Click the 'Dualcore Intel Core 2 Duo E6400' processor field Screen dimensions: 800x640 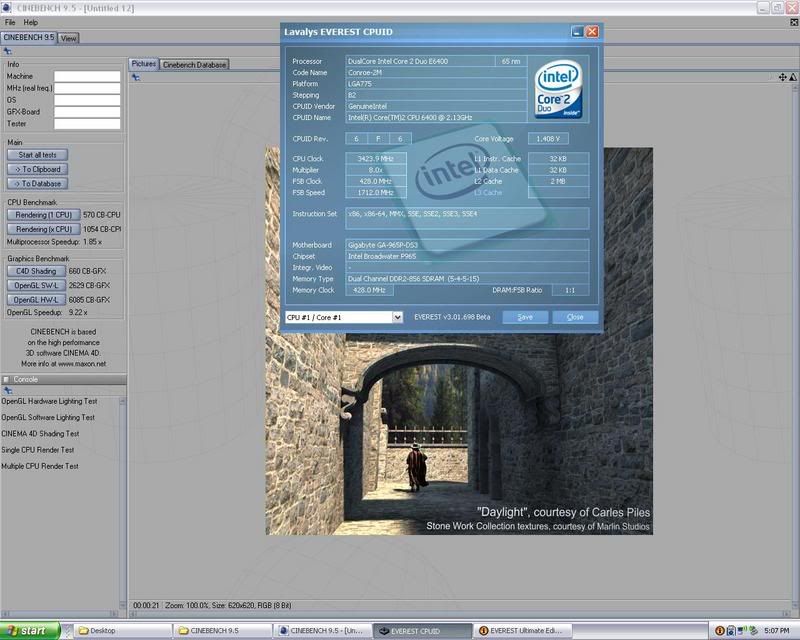coord(420,61)
